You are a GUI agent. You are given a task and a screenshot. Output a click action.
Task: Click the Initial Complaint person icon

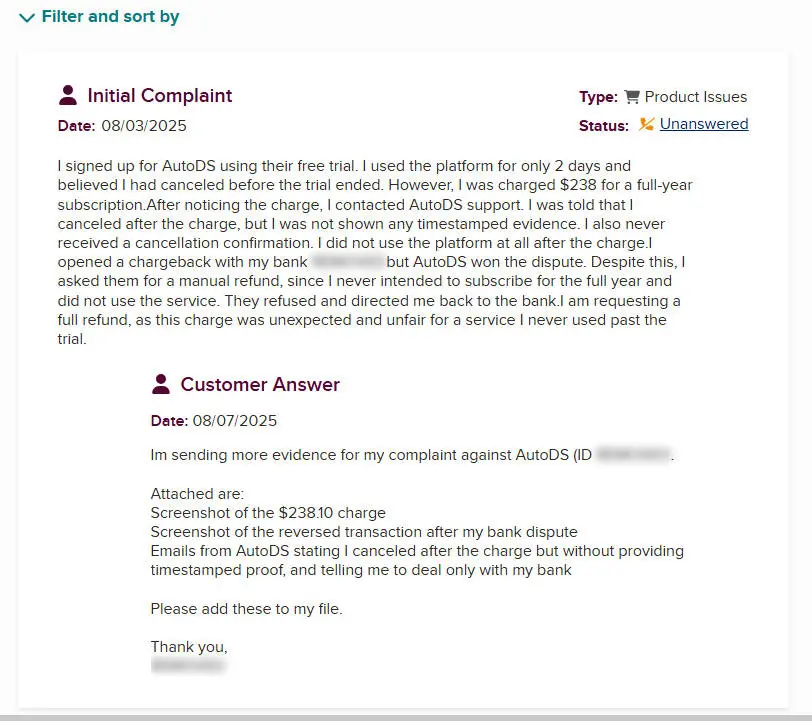point(68,96)
